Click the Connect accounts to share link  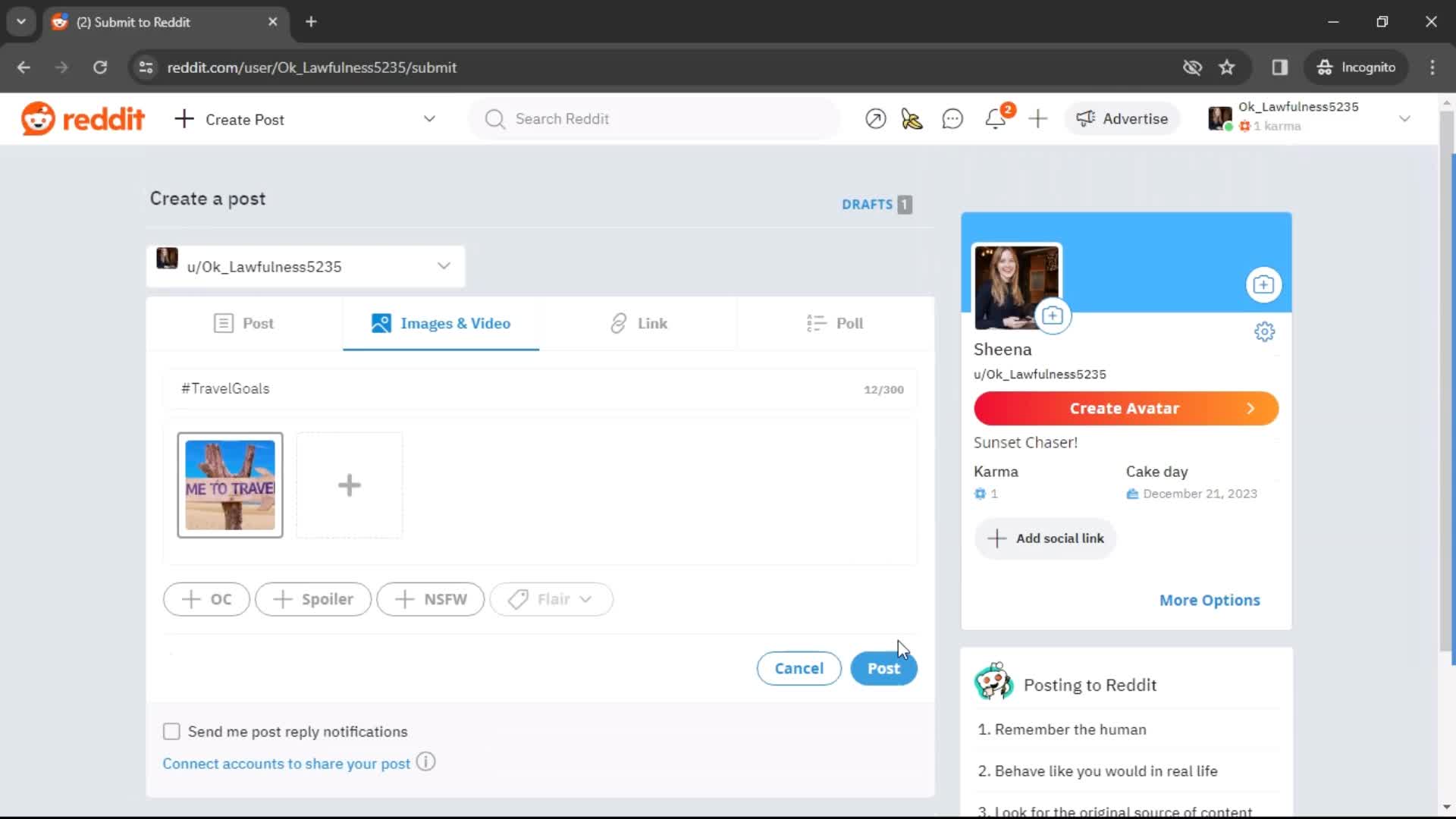pos(286,763)
